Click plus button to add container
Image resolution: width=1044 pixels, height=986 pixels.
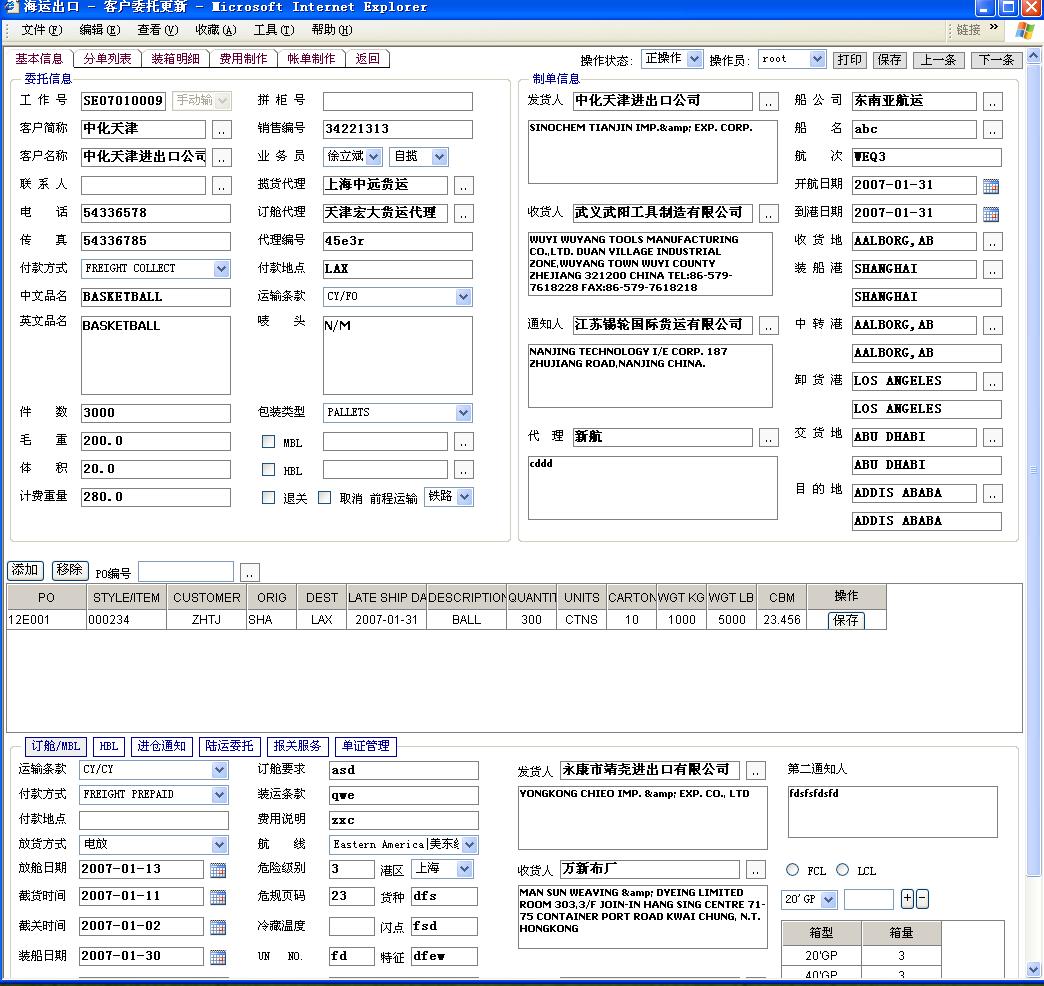(907, 899)
